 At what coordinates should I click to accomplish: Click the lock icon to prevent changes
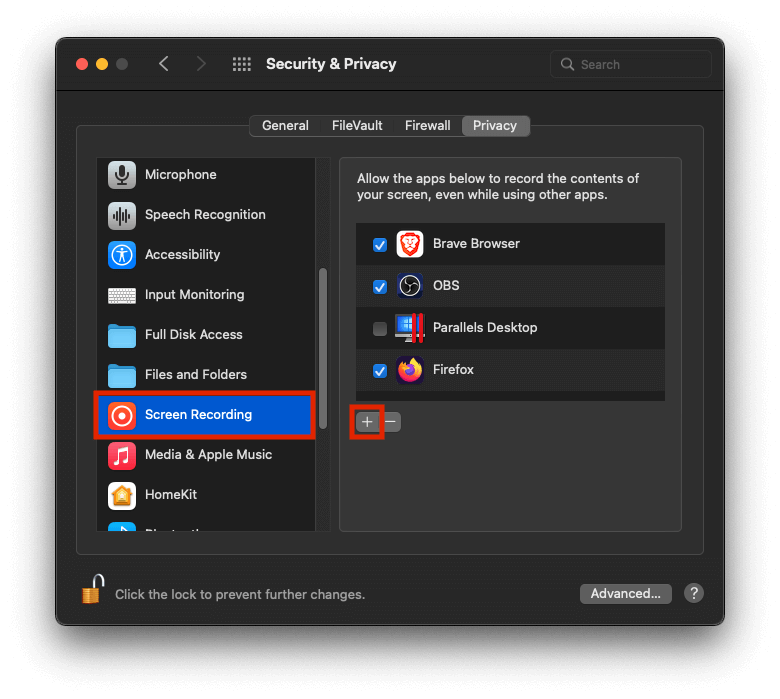(x=92, y=590)
